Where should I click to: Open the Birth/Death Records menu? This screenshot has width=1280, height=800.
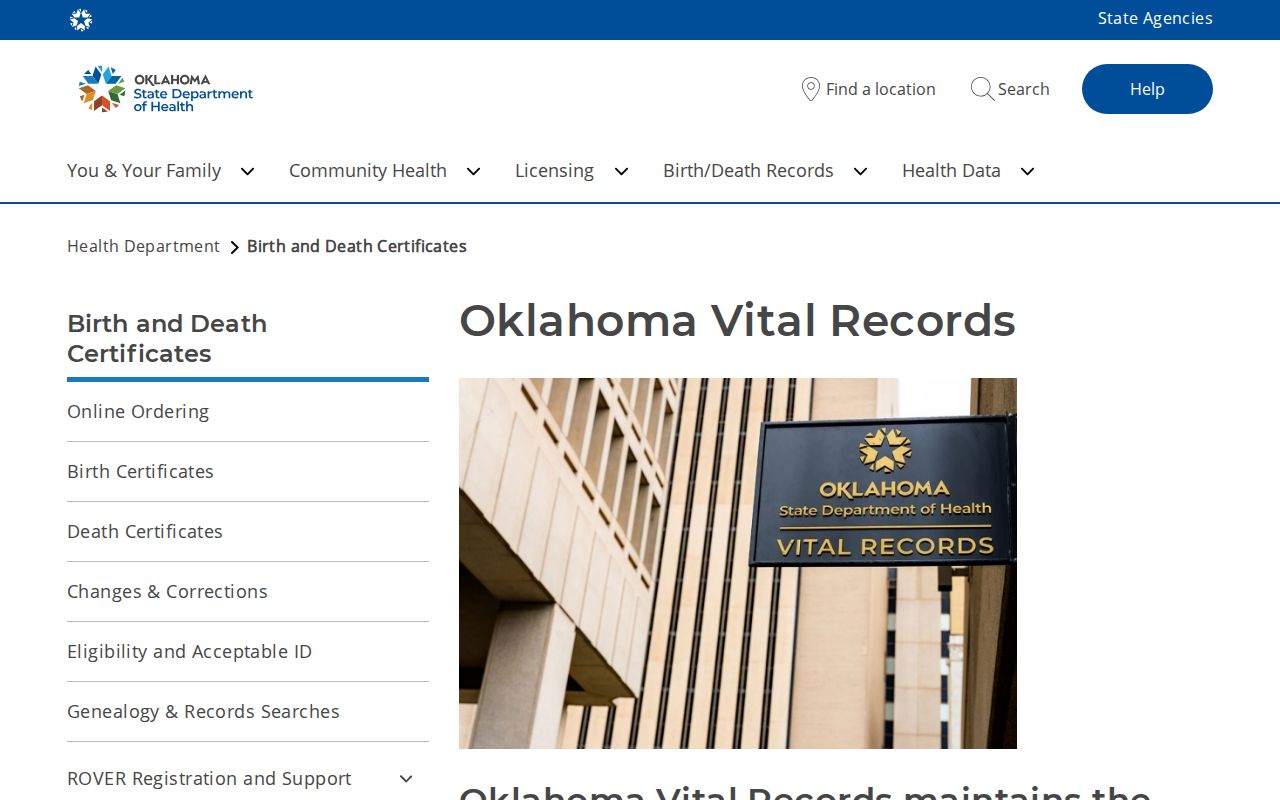(748, 171)
